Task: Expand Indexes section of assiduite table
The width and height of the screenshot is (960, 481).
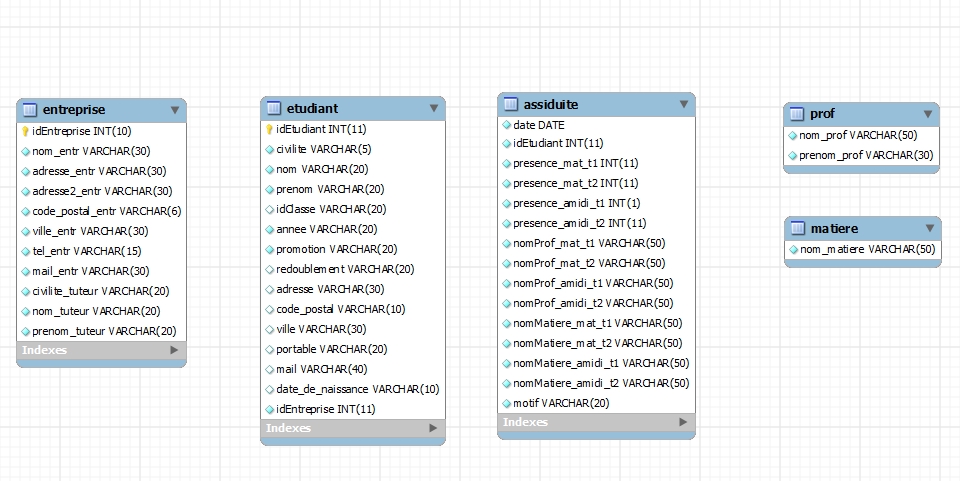Action: (683, 422)
